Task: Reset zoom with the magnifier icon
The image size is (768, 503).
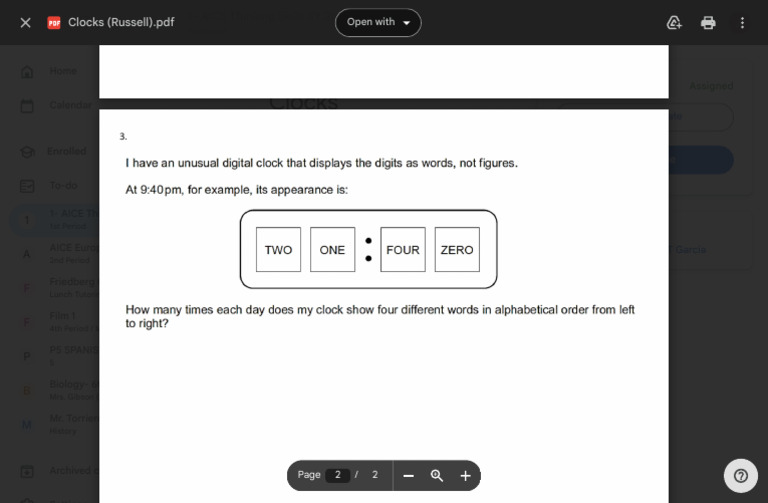Action: coord(436,476)
